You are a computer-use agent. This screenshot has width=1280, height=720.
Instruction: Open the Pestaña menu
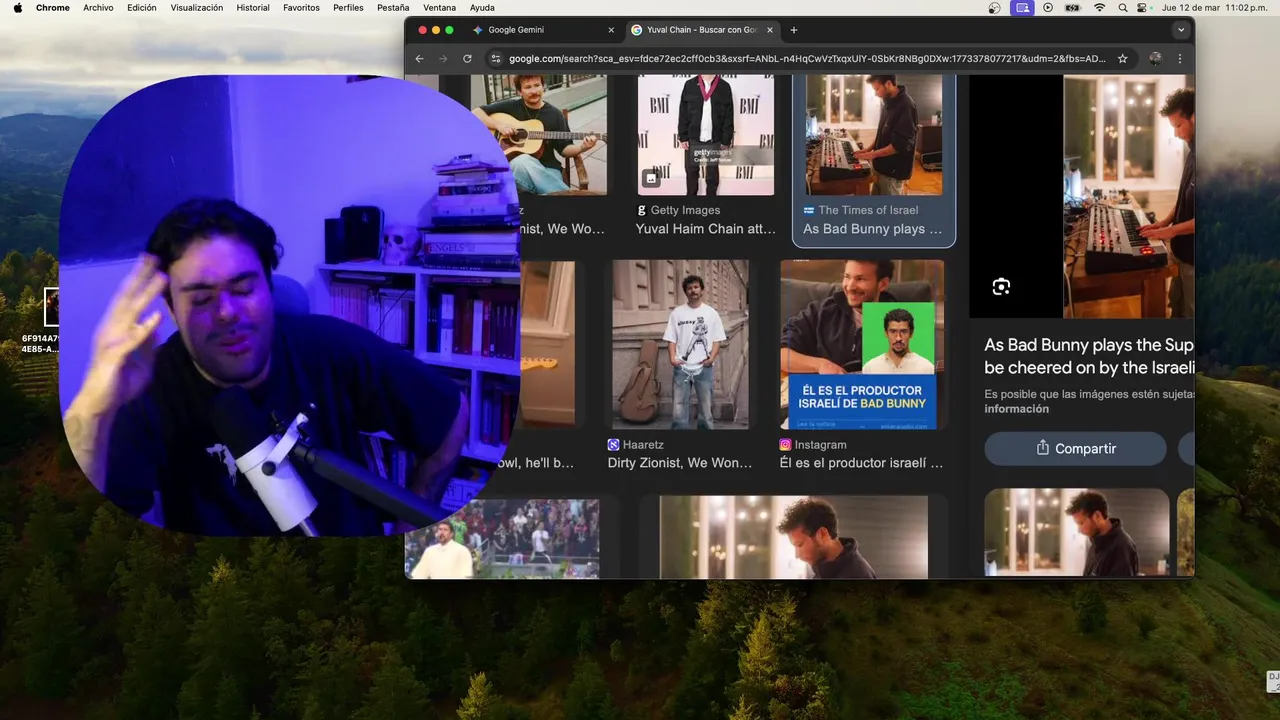393,8
